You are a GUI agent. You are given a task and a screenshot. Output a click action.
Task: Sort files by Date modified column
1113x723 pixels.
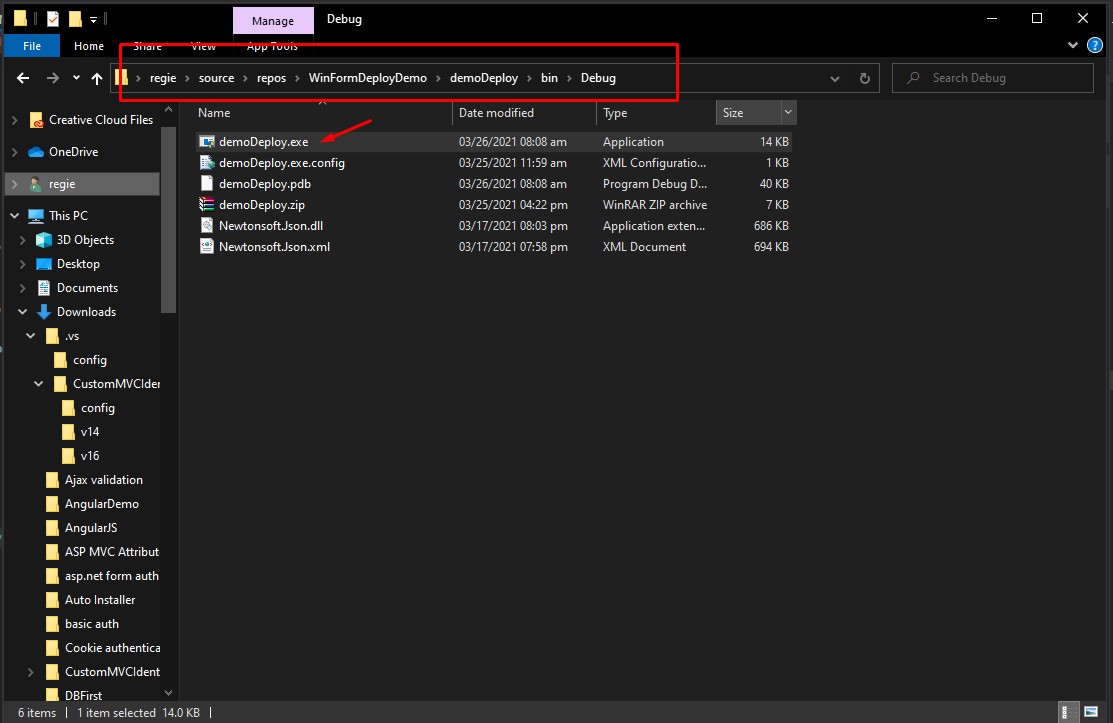click(496, 113)
